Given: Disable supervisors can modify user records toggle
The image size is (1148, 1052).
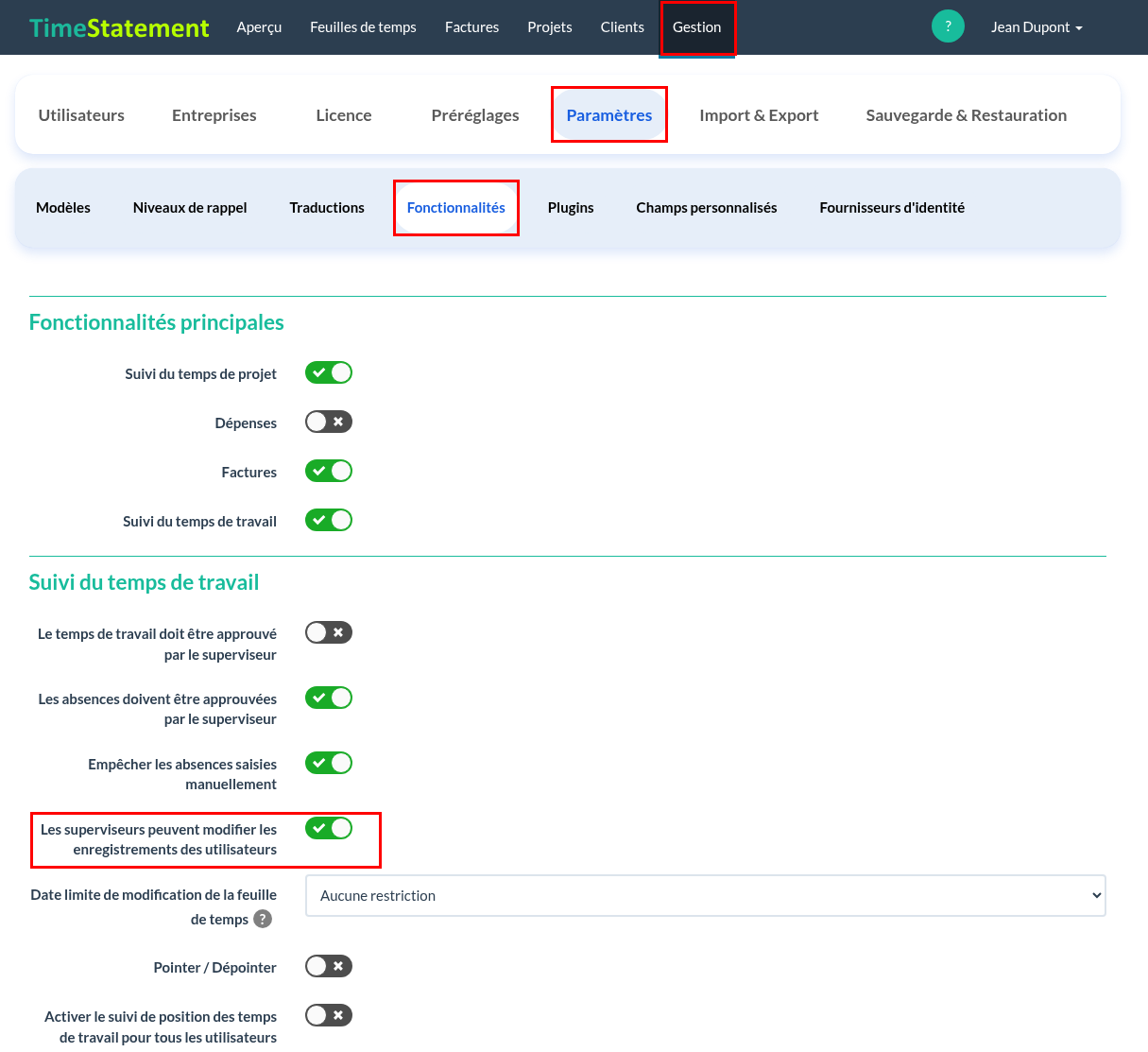Looking at the screenshot, I should pyautogui.click(x=329, y=828).
